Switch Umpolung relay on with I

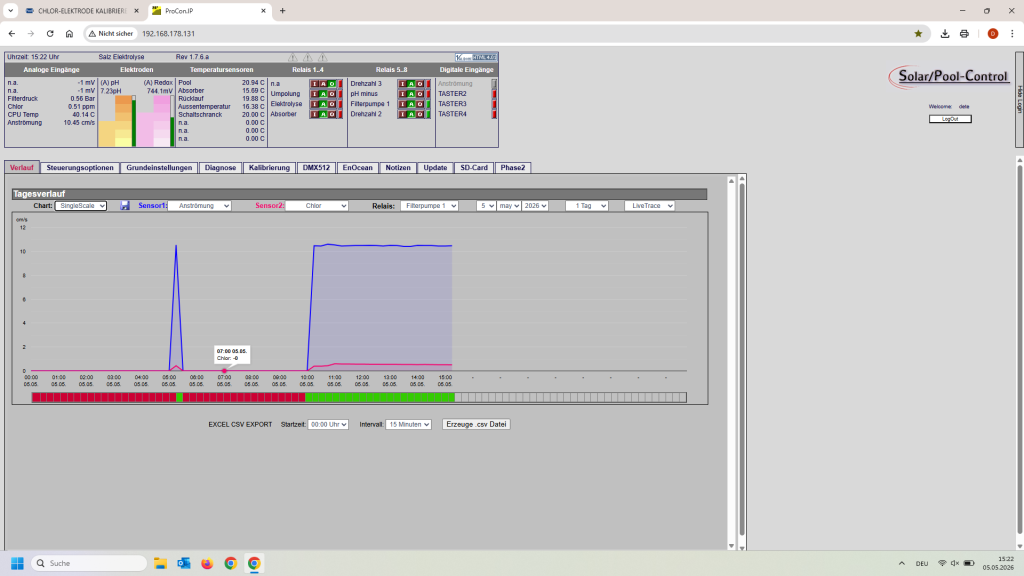pos(315,94)
